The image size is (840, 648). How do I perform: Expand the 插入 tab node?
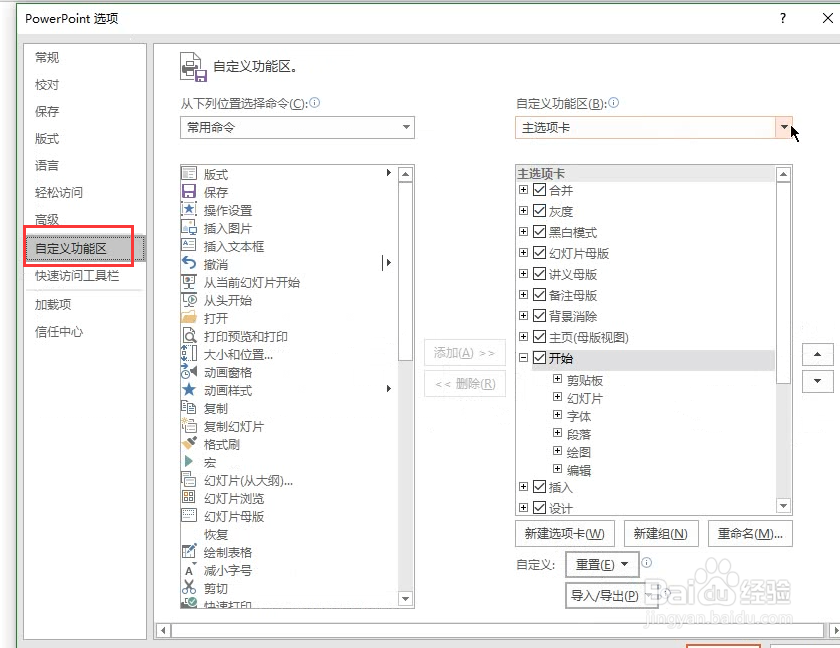tap(523, 486)
